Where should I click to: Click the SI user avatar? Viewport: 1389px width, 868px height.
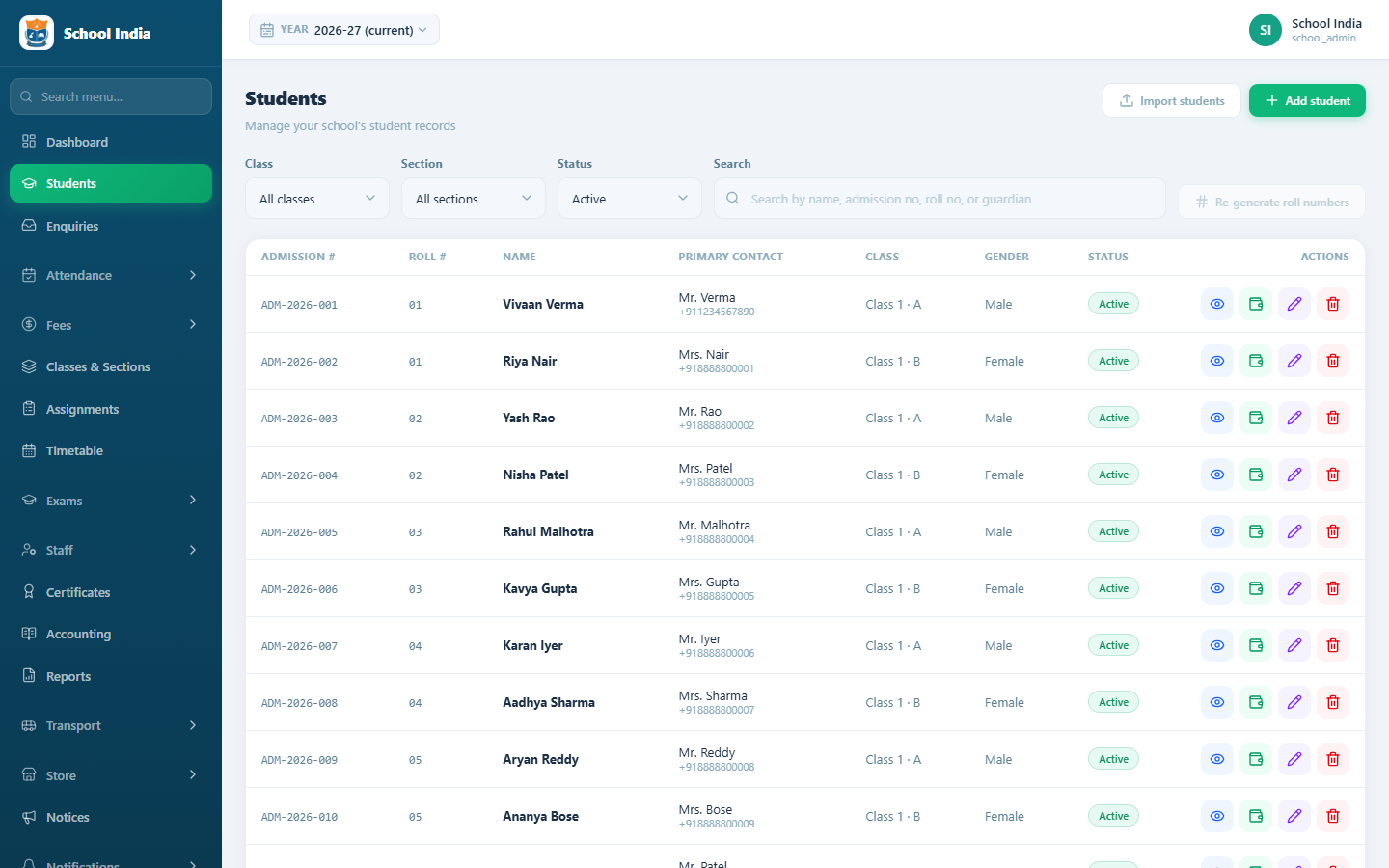[1266, 30]
